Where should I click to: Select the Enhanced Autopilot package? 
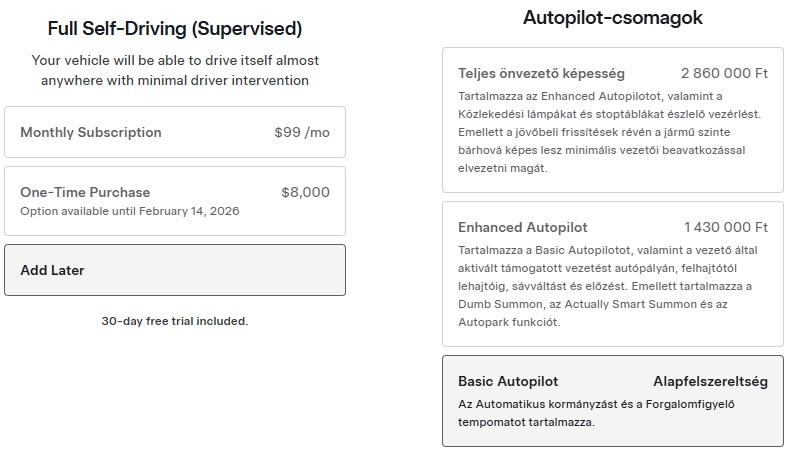tap(612, 274)
